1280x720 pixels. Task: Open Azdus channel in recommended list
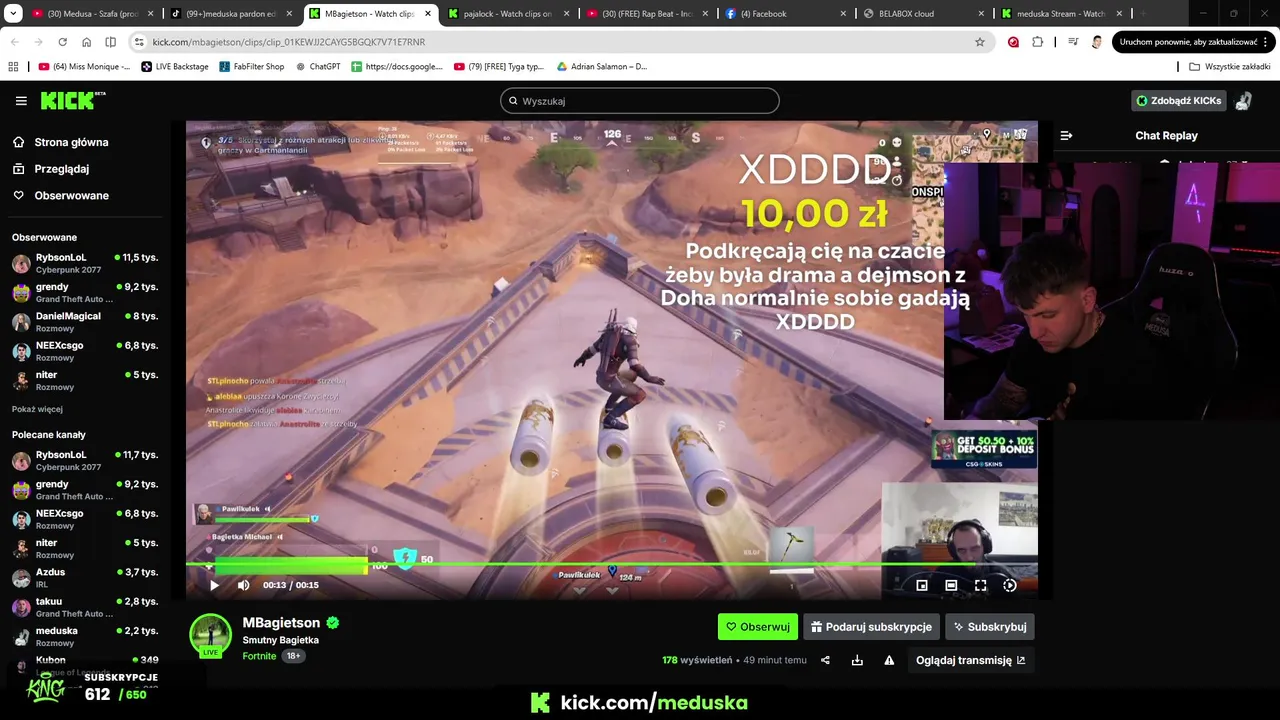pos(84,577)
